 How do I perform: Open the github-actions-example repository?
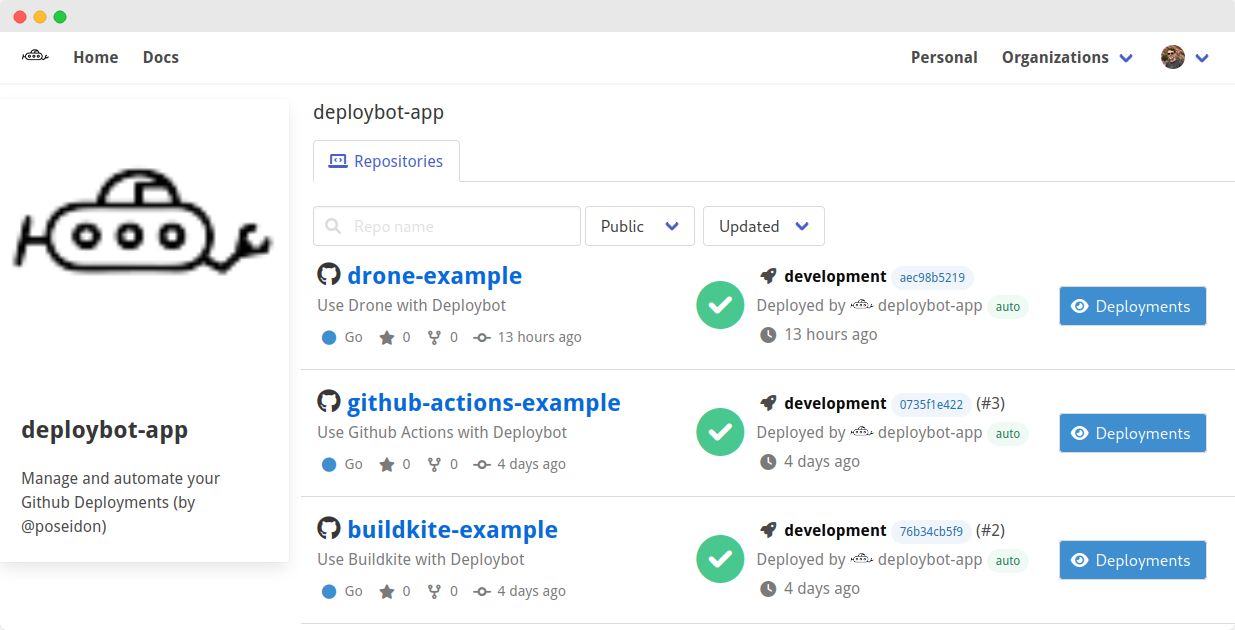[x=484, y=402]
